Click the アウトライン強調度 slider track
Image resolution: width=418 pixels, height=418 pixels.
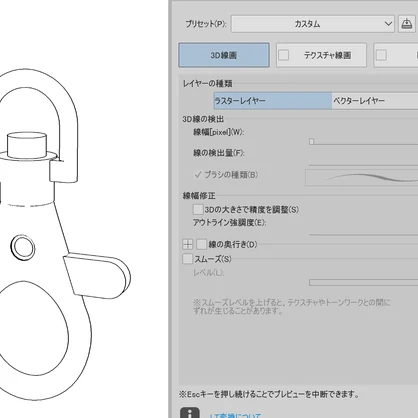363,234
